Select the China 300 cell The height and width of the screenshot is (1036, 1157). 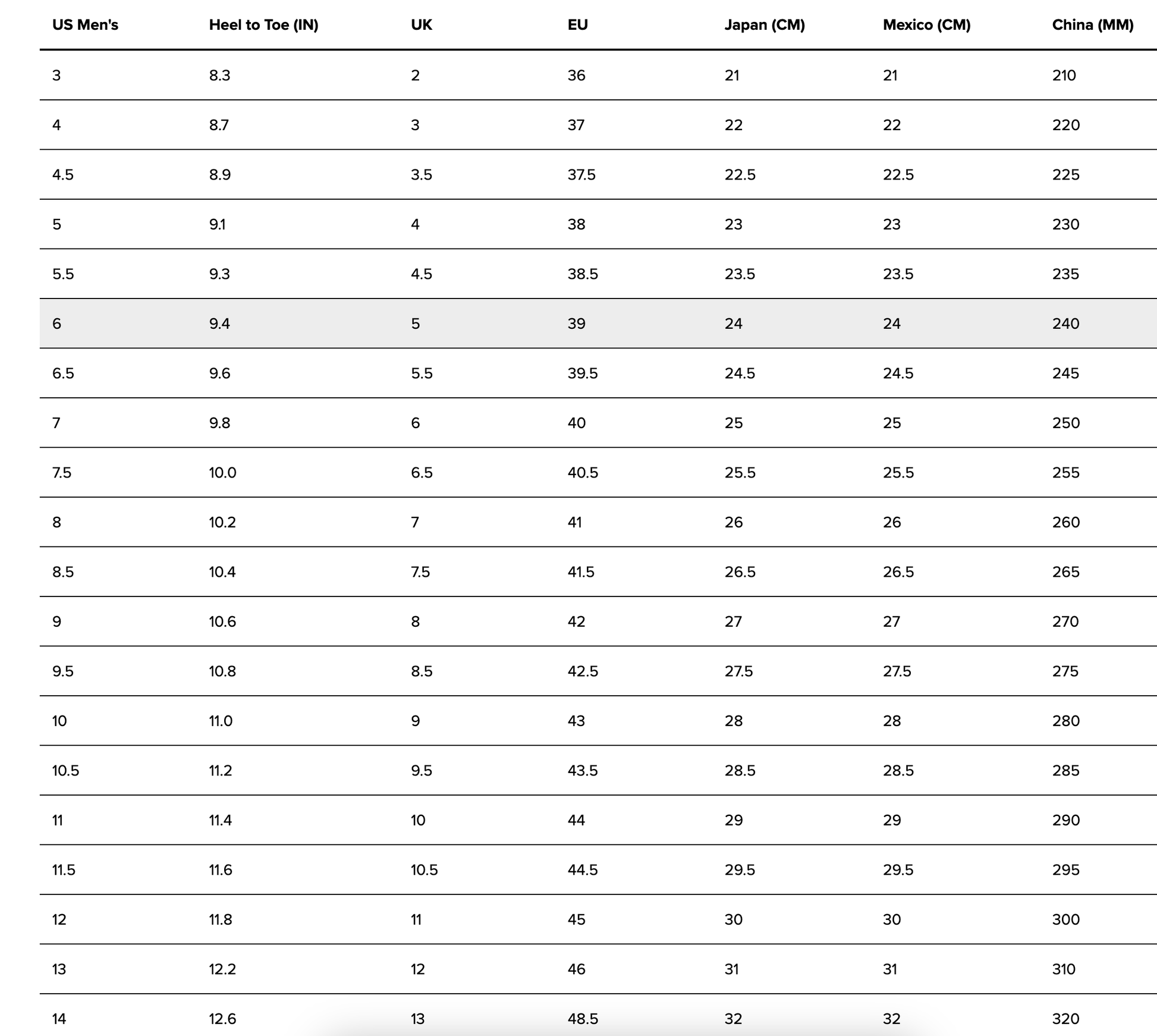click(1065, 919)
